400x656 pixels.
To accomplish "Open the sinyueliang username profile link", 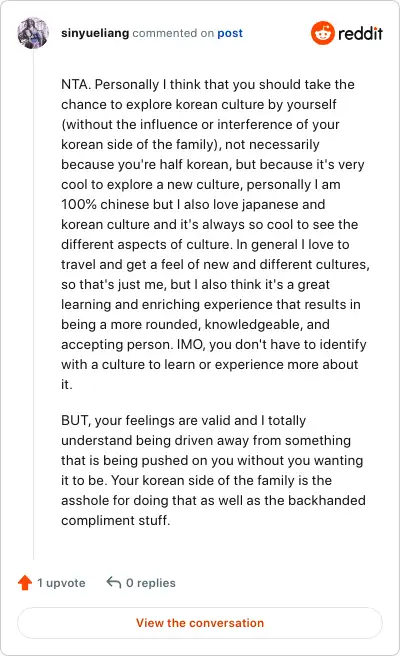I will [95, 33].
